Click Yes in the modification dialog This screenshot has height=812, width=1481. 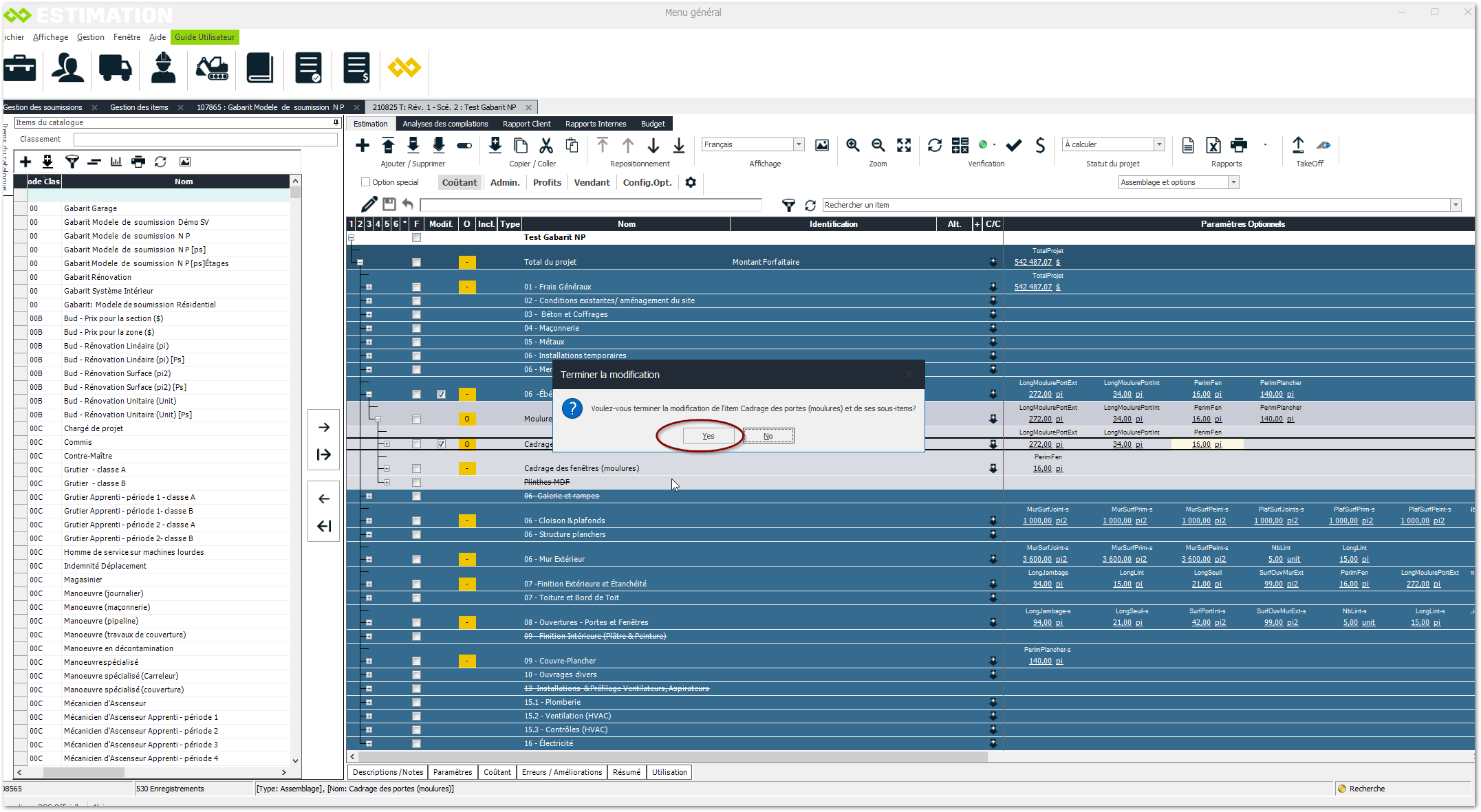point(708,436)
